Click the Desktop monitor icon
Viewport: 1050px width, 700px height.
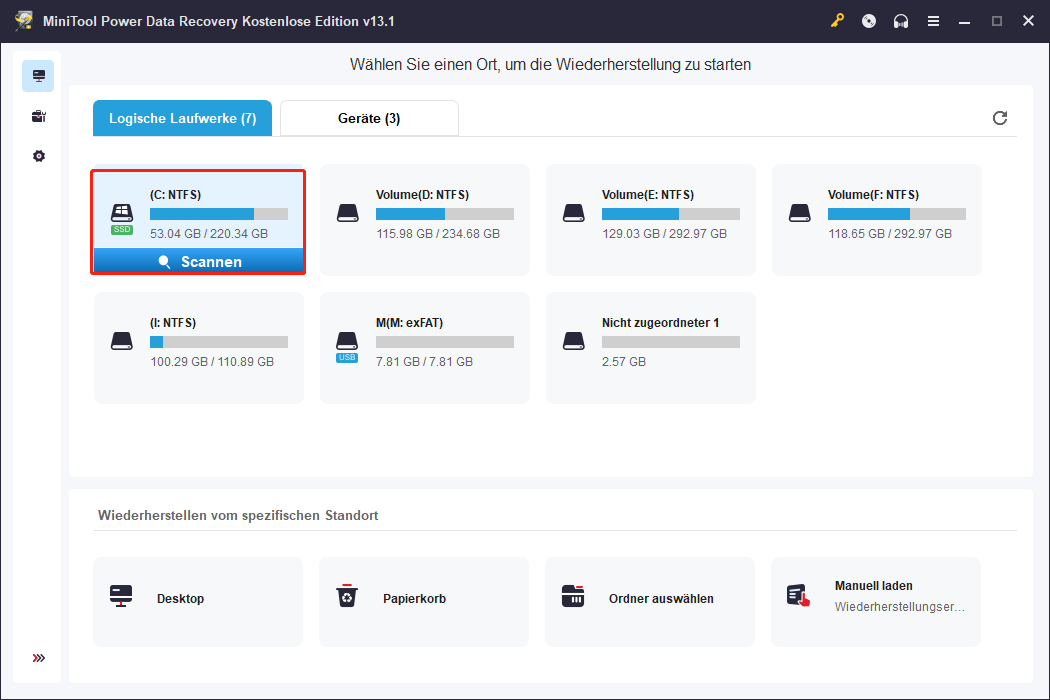[121, 596]
